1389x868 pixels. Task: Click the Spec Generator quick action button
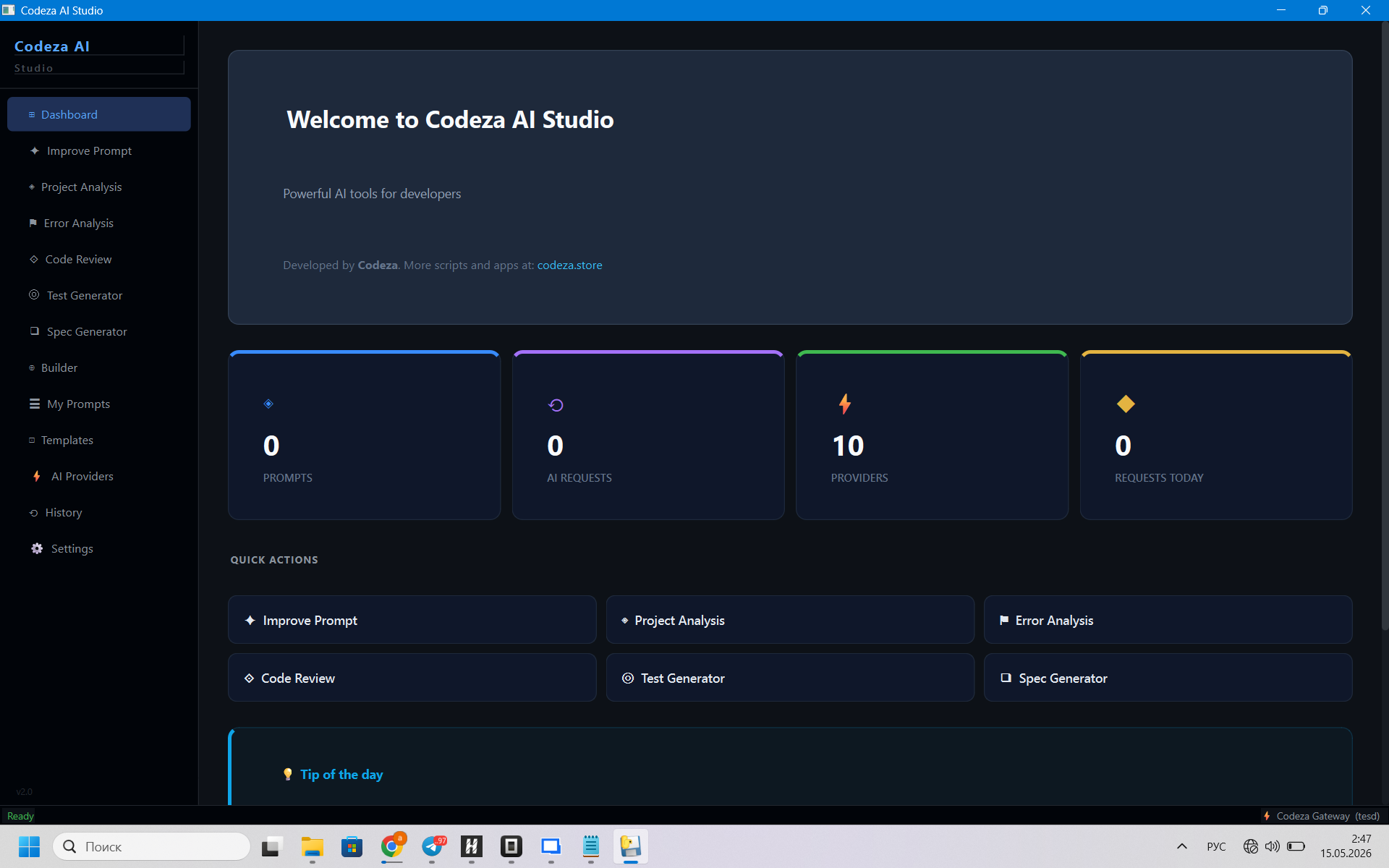[1168, 678]
